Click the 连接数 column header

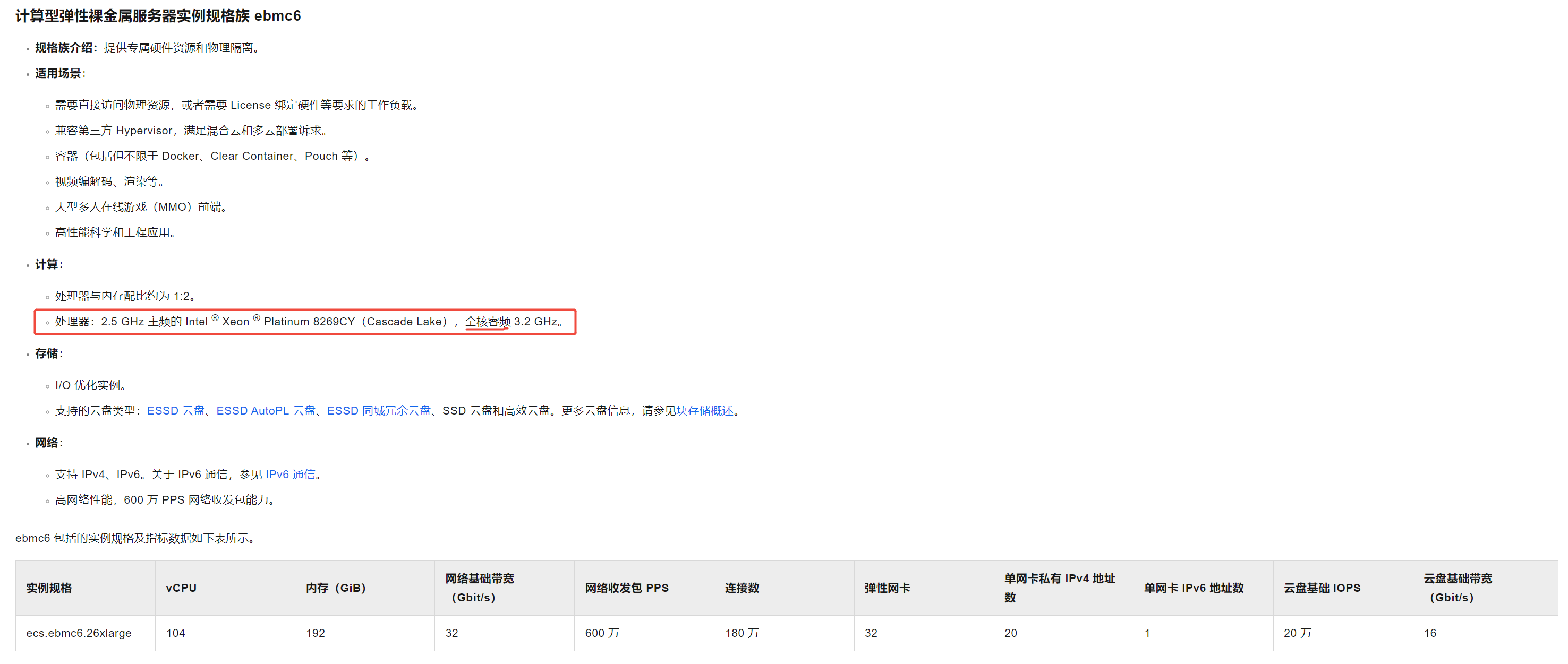[x=742, y=588]
